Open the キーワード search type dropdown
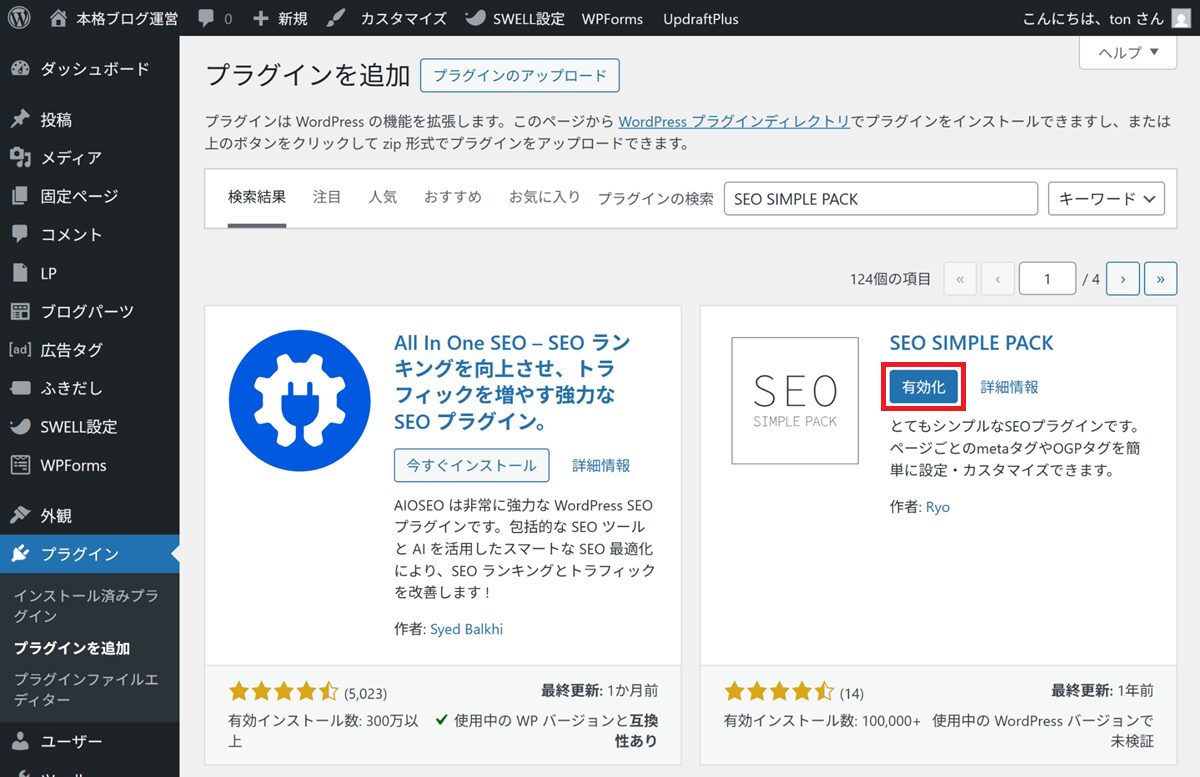 point(1106,198)
